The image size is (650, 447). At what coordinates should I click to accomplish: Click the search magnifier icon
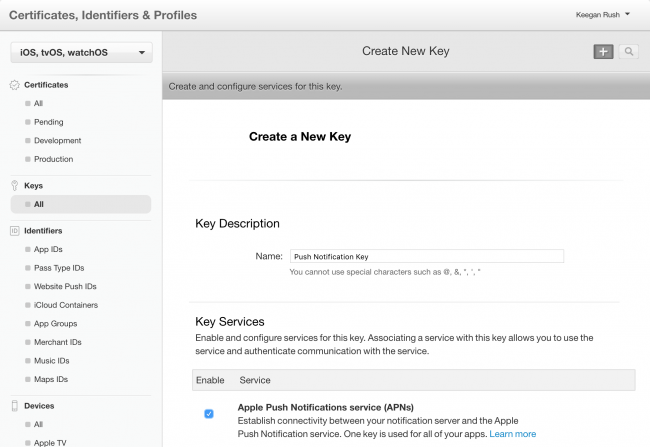pos(629,52)
